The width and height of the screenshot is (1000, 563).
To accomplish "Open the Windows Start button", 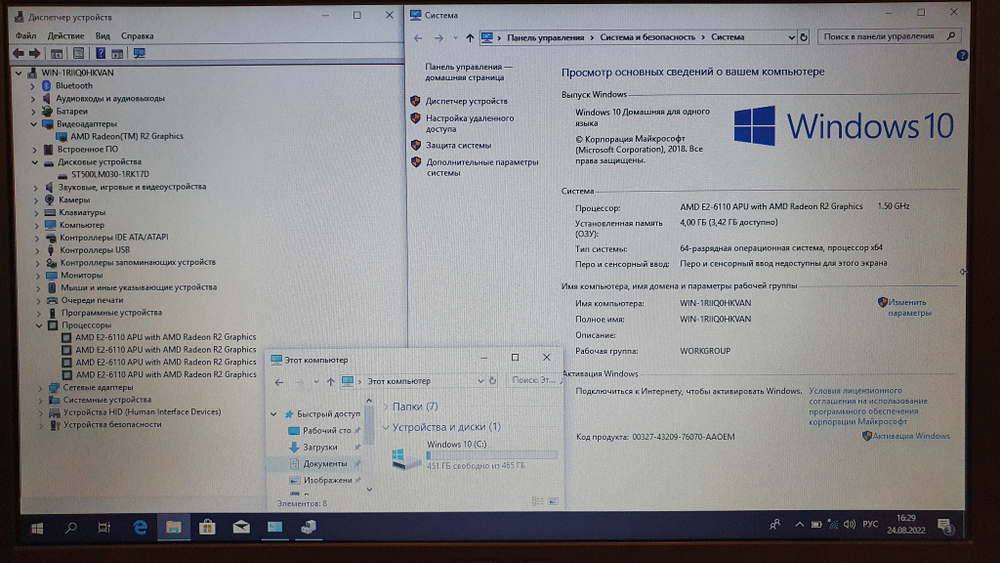I will 38,528.
